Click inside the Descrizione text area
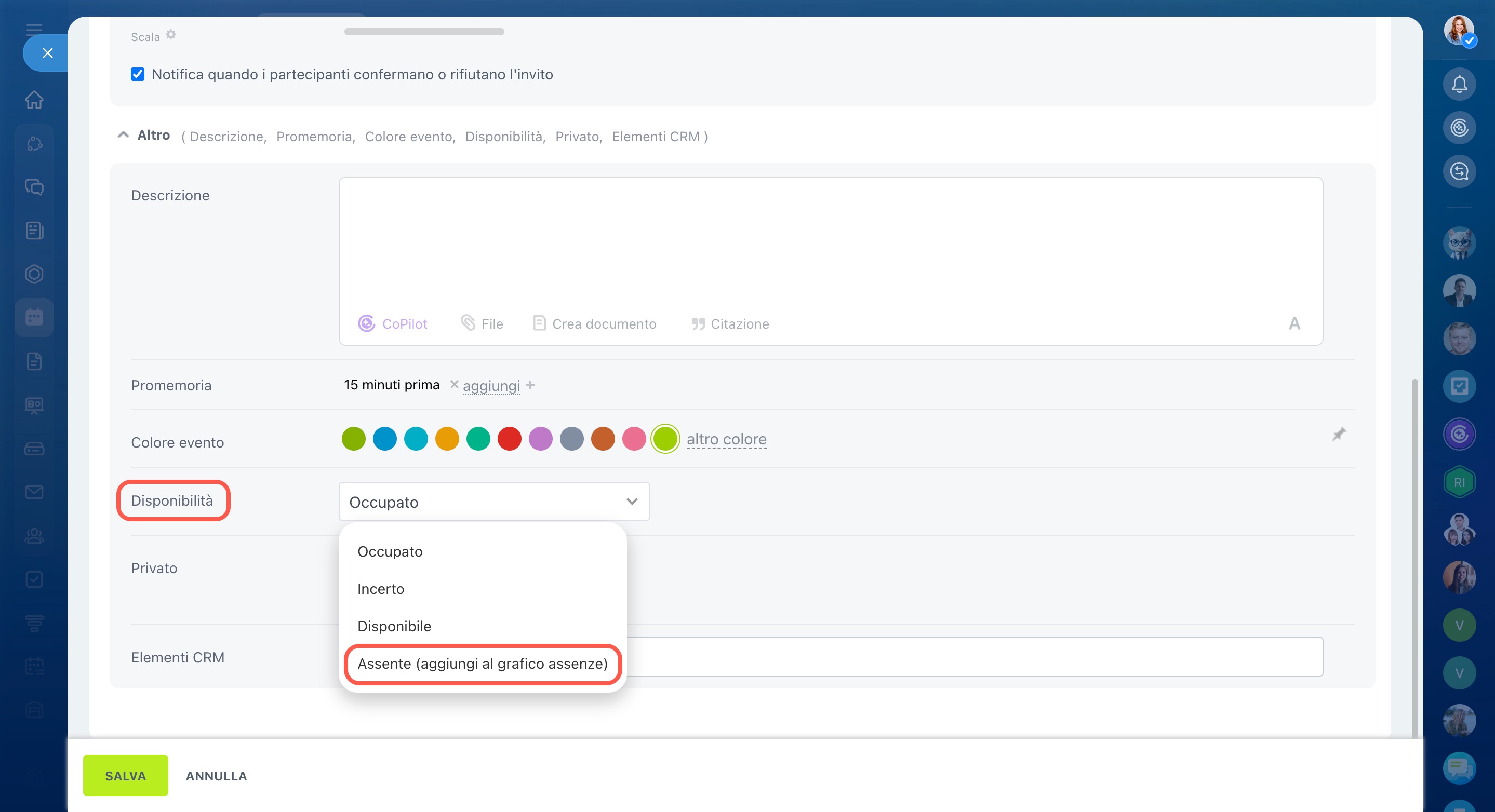The image size is (1495, 812). [830, 243]
